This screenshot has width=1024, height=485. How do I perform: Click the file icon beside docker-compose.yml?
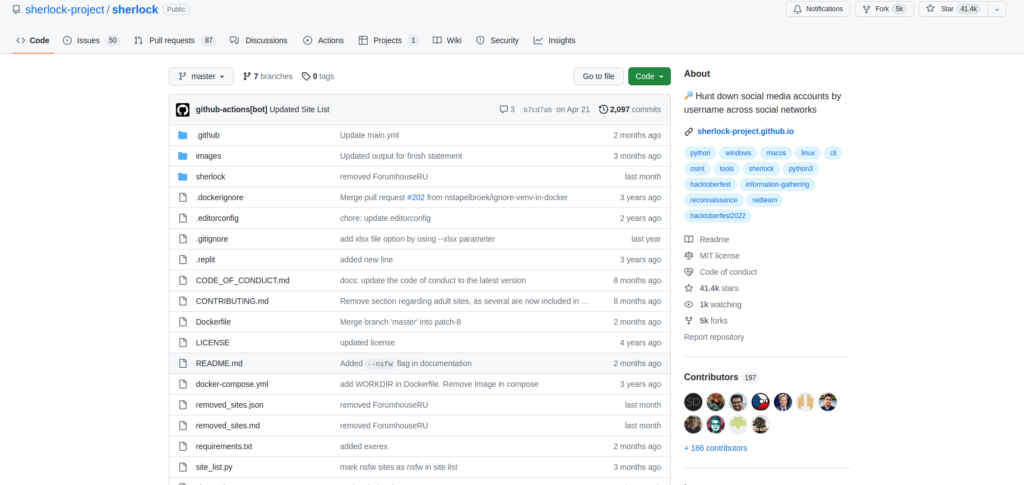click(x=183, y=384)
